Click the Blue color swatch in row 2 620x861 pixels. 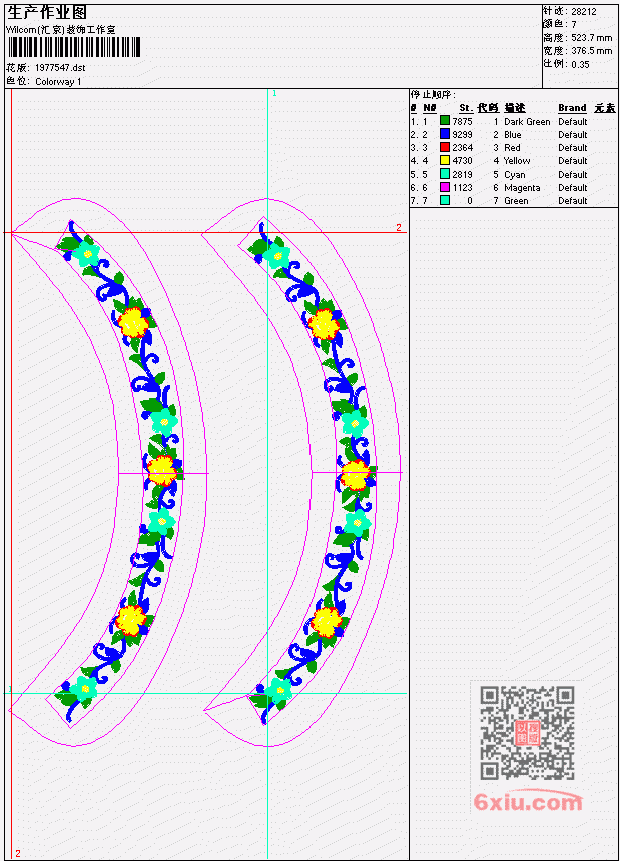coord(445,134)
